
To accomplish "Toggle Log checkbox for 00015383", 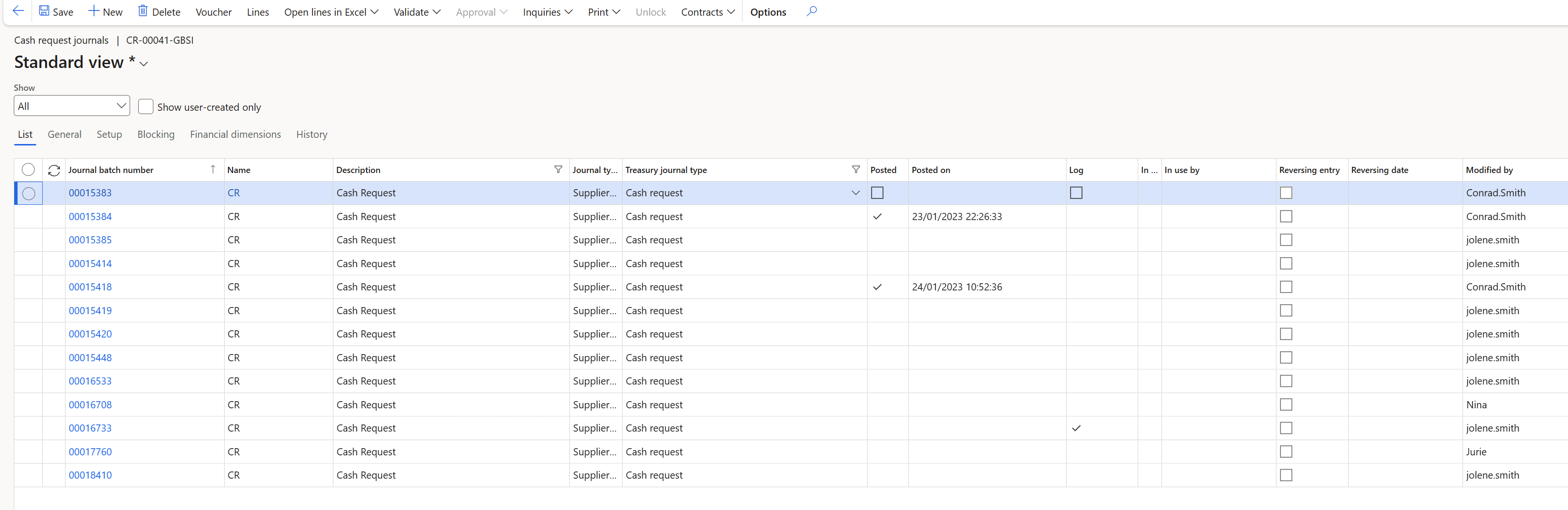I will (1076, 192).
